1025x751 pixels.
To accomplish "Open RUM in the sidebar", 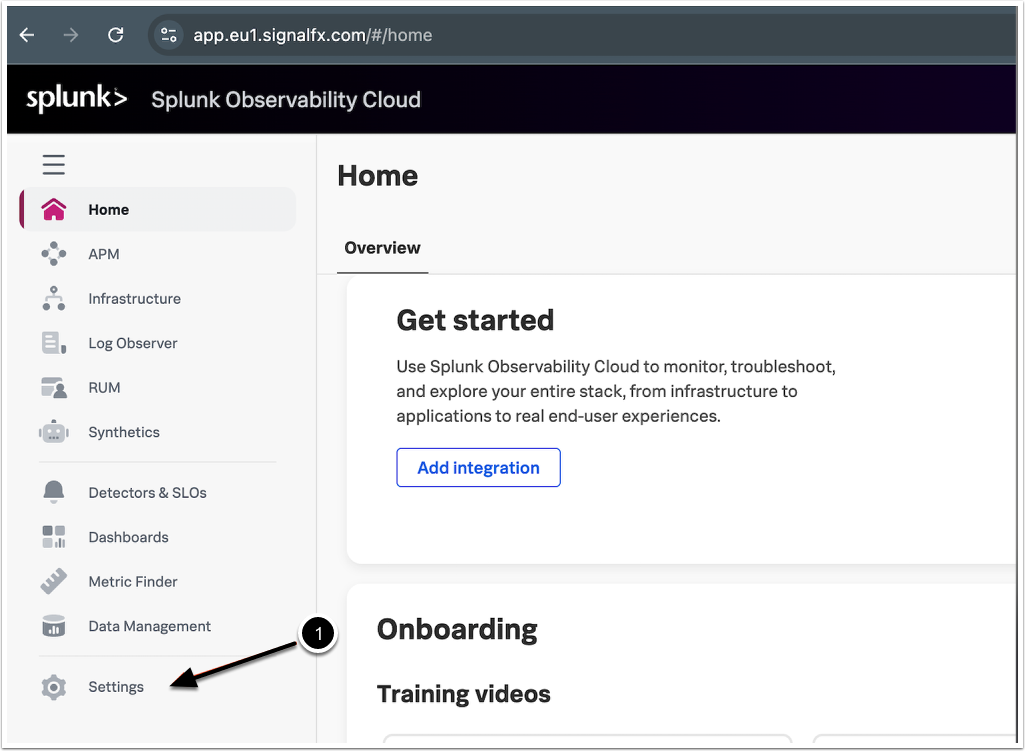I will (105, 388).
